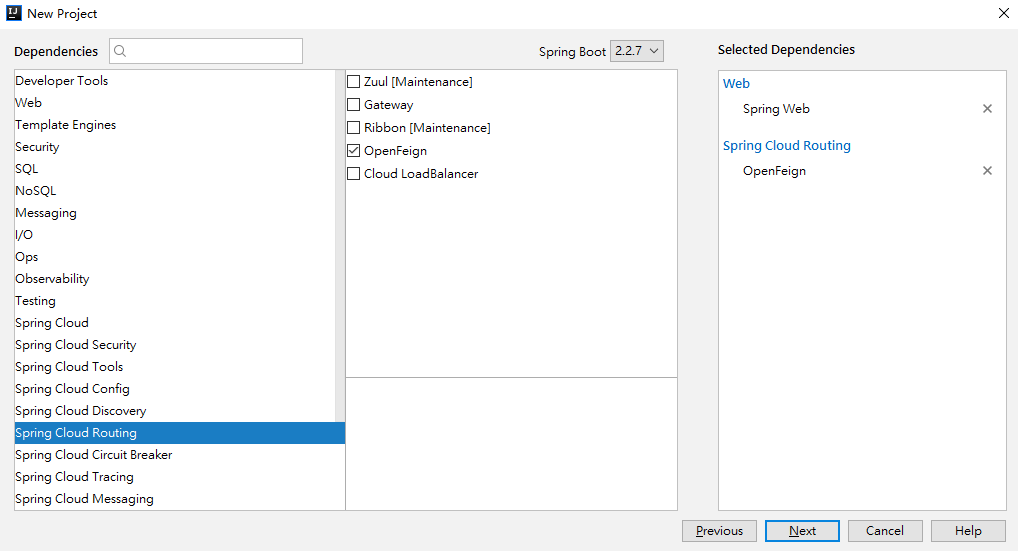The image size is (1018, 551).
Task: Open the NoSQL dependency category
Action: pyautogui.click(x=36, y=191)
